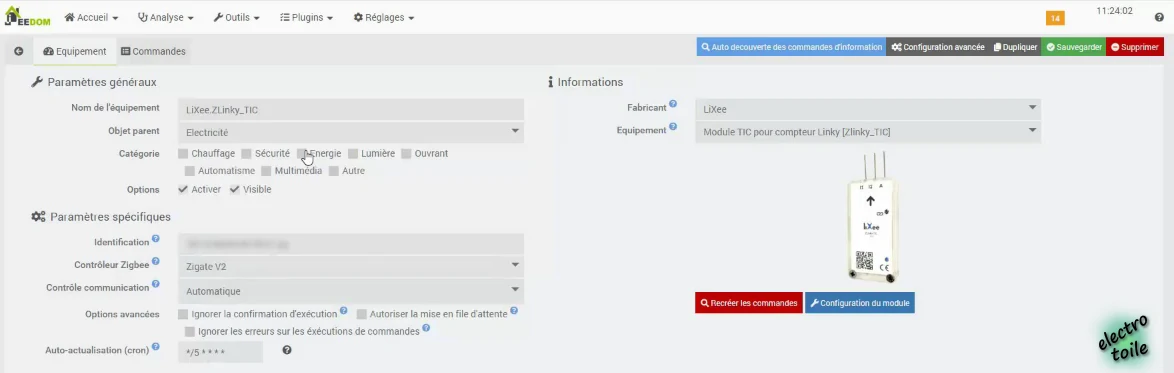This screenshot has width=1174, height=373.
Task: Click help icon next to Identification
Action: click(156, 240)
